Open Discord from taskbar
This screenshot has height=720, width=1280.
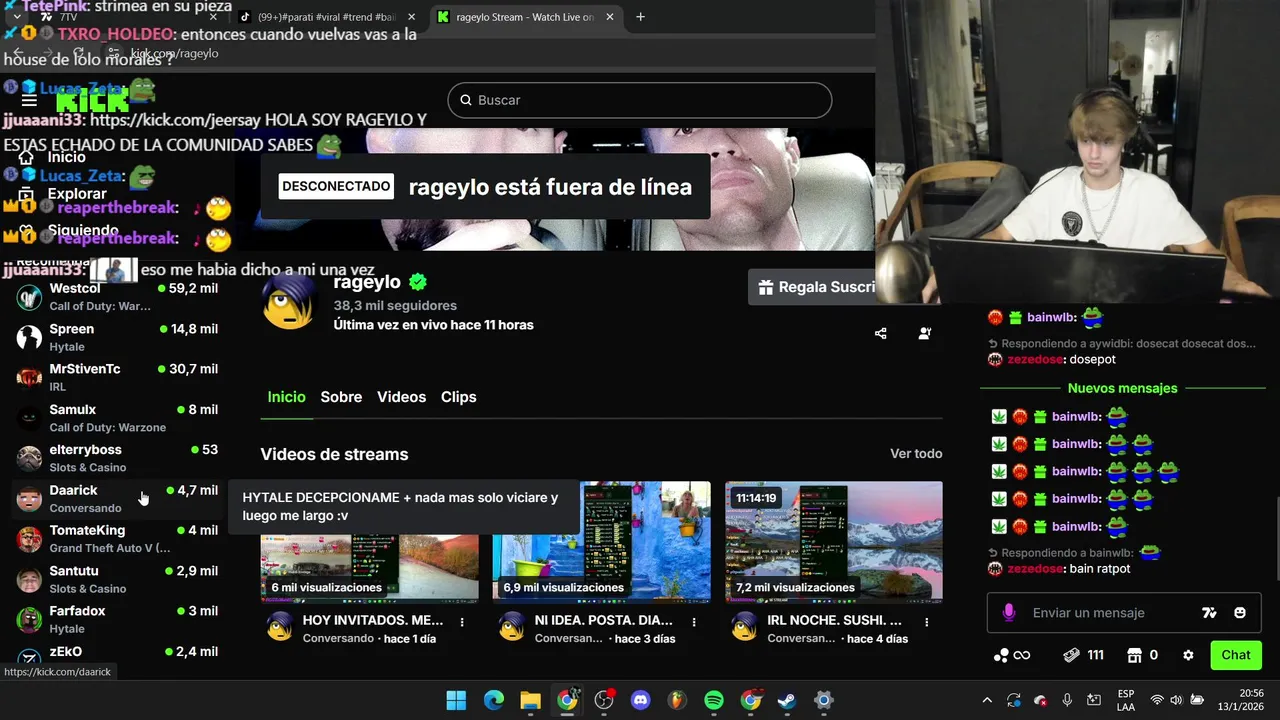point(641,700)
